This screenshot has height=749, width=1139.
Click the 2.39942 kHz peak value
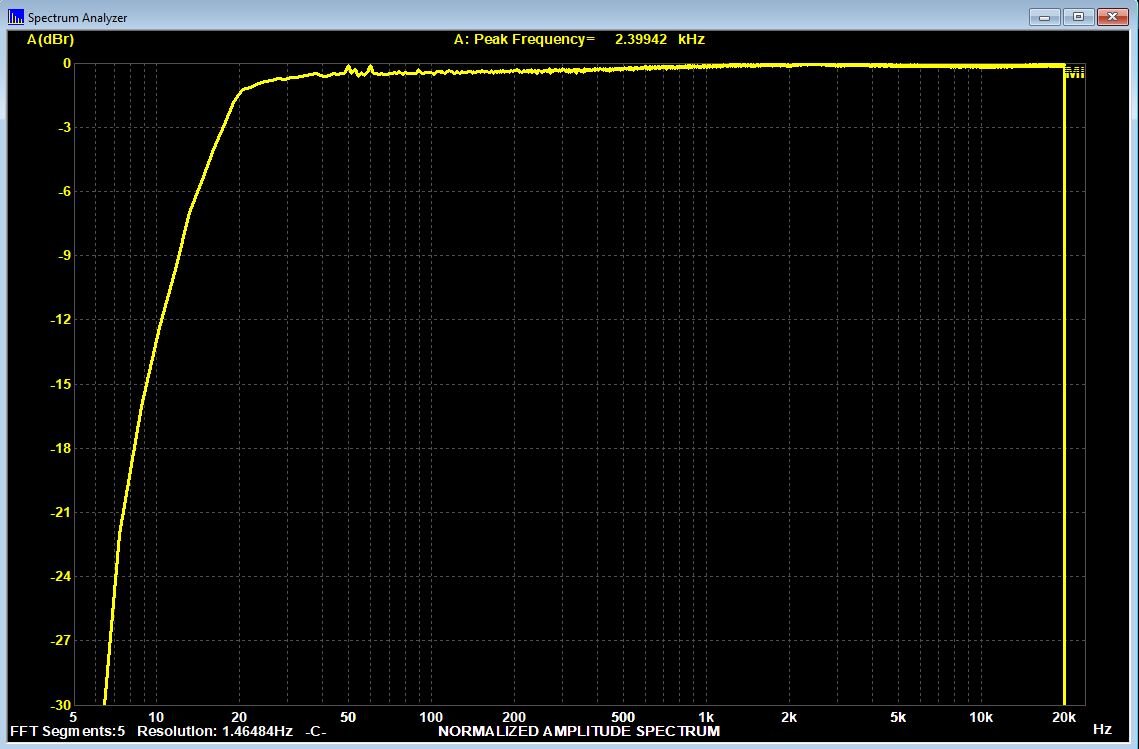660,40
